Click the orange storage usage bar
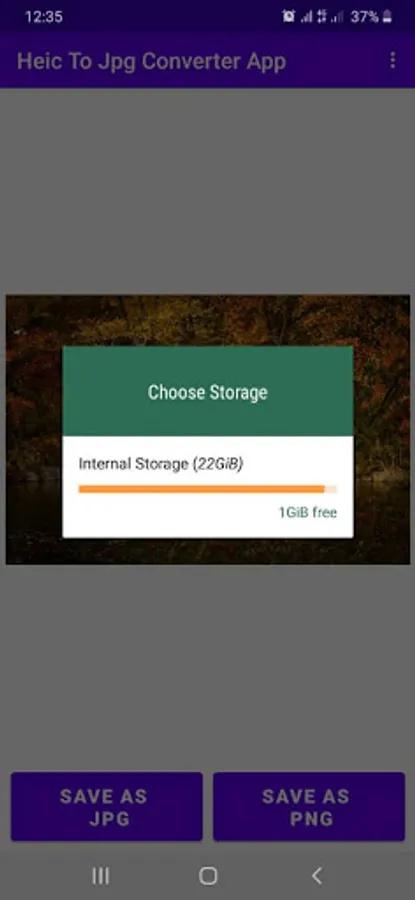Image resolution: width=415 pixels, height=900 pixels. click(x=207, y=489)
